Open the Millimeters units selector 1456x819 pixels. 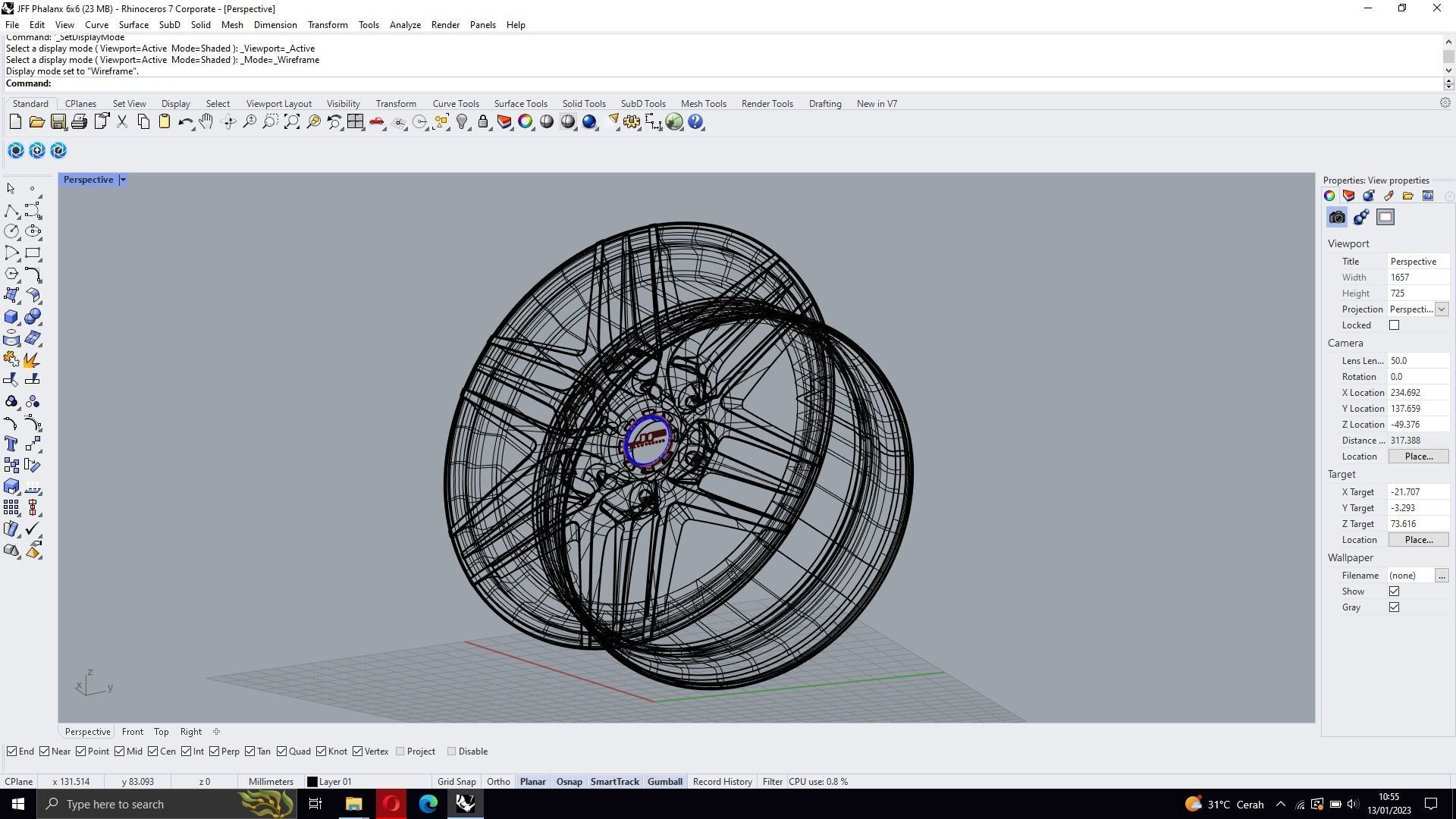tap(271, 782)
